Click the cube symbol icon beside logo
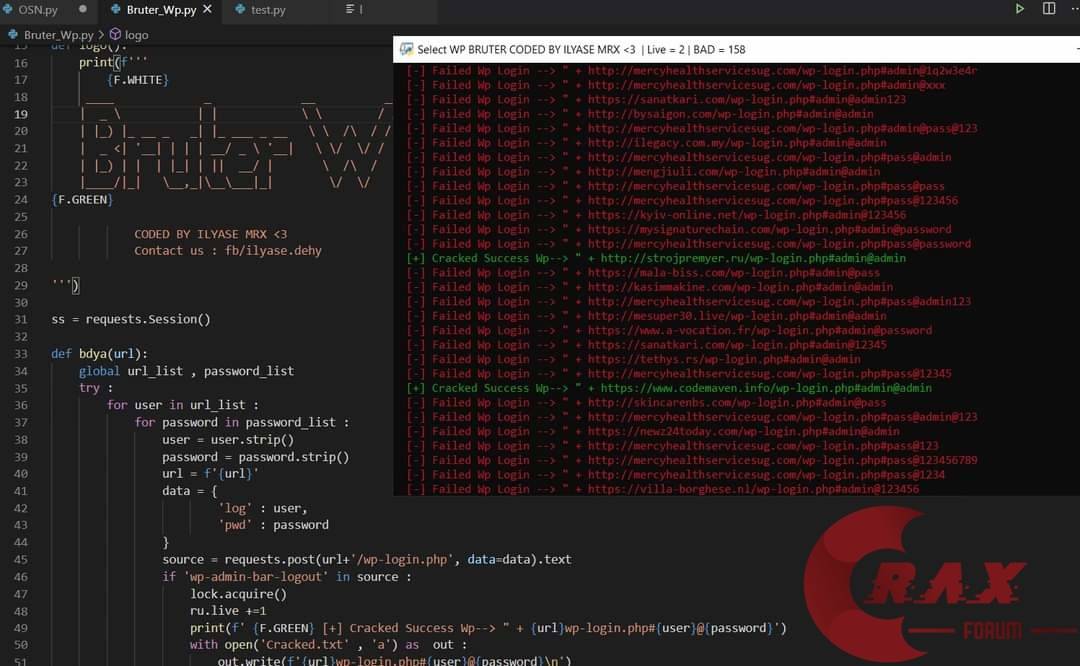 (x=115, y=34)
